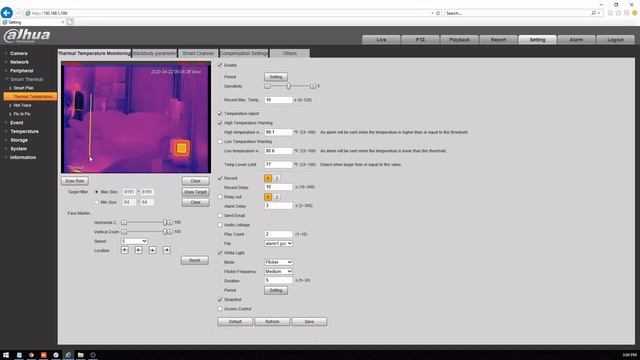Viewport: 640px width, 360px height.
Task: Click the Default button
Action: click(x=235, y=322)
